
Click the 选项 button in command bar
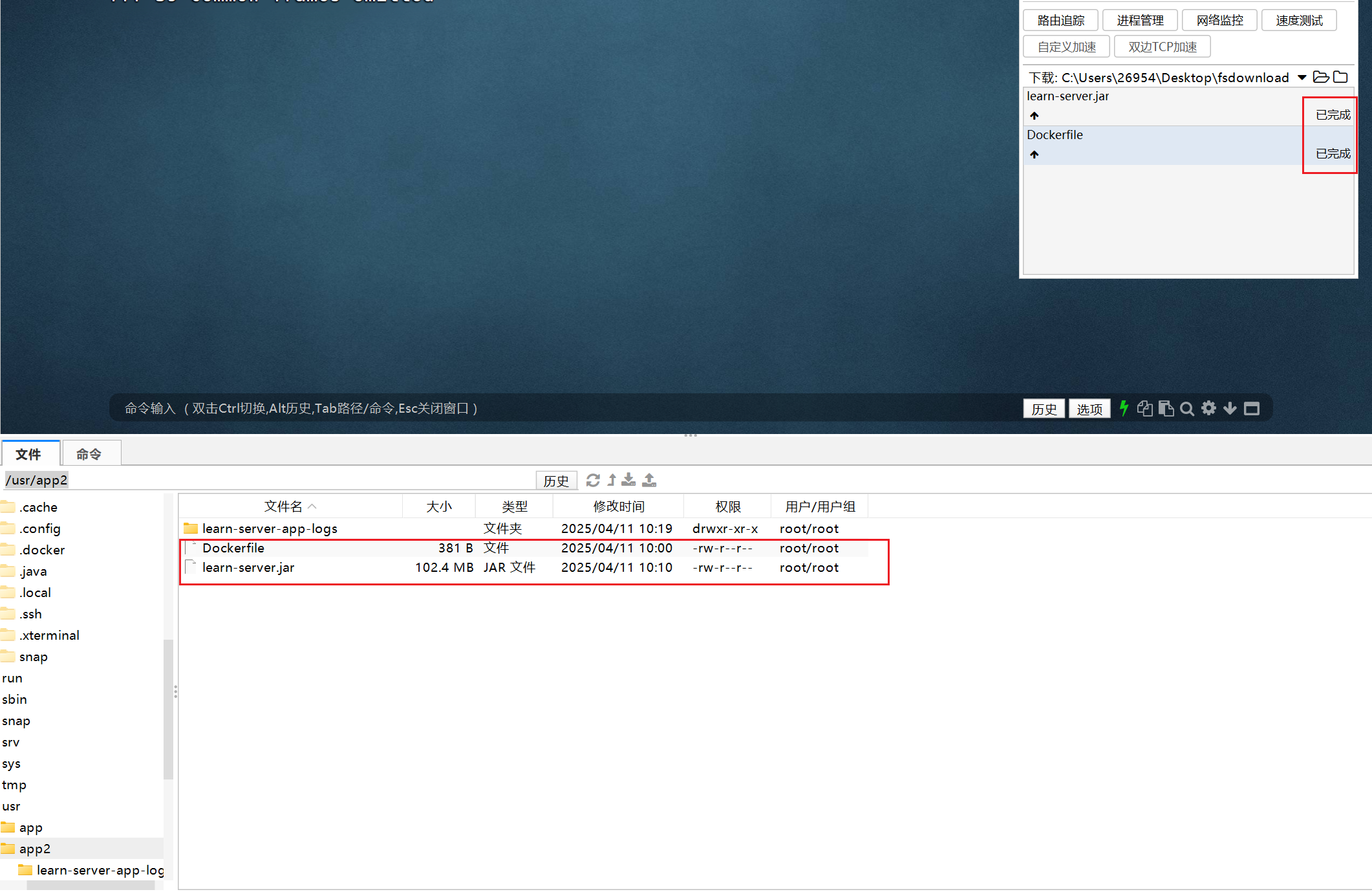1089,409
